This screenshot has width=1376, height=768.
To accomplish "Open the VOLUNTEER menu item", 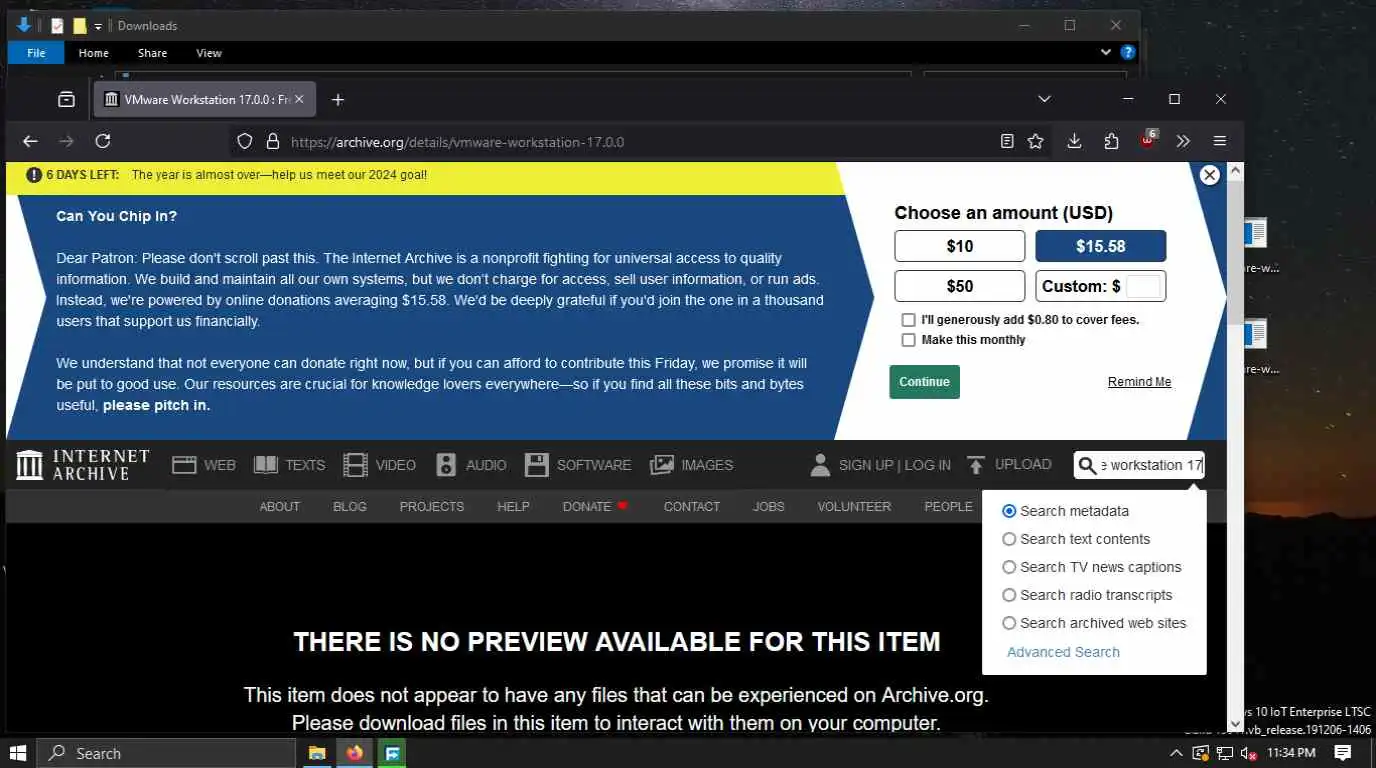I will [x=854, y=507].
